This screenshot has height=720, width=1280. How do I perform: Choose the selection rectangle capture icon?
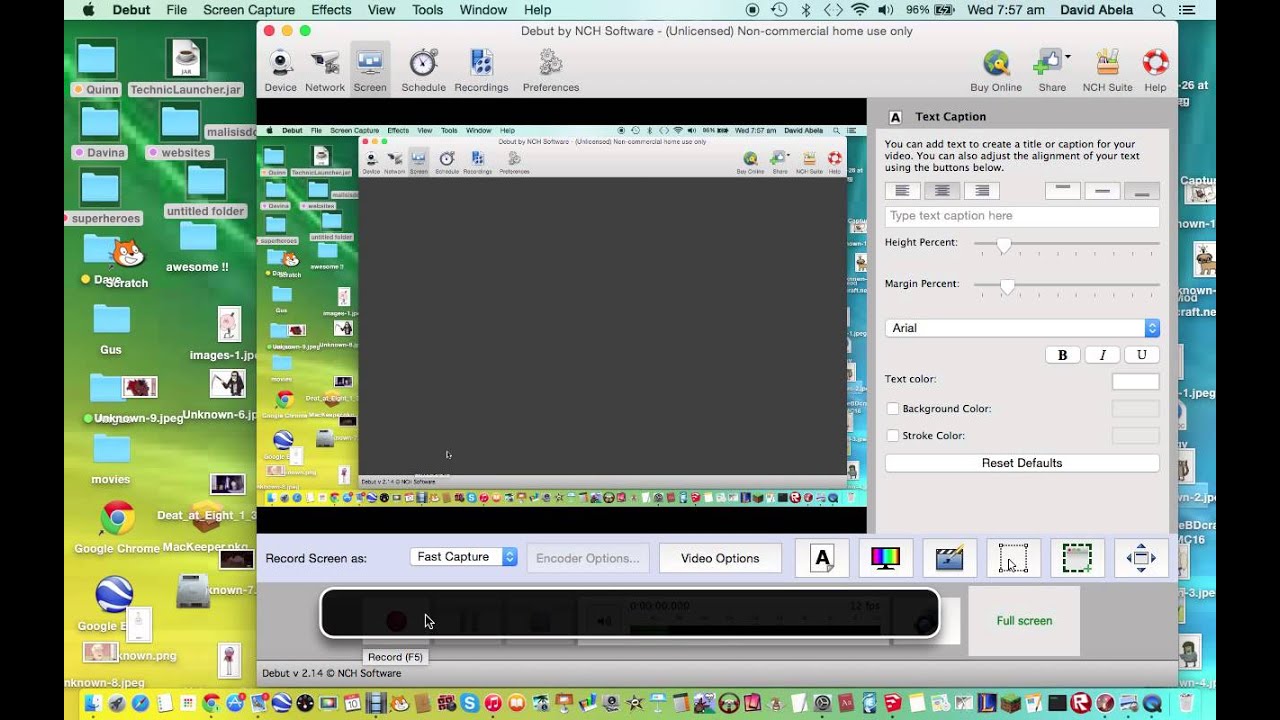pyautogui.click(x=1013, y=558)
